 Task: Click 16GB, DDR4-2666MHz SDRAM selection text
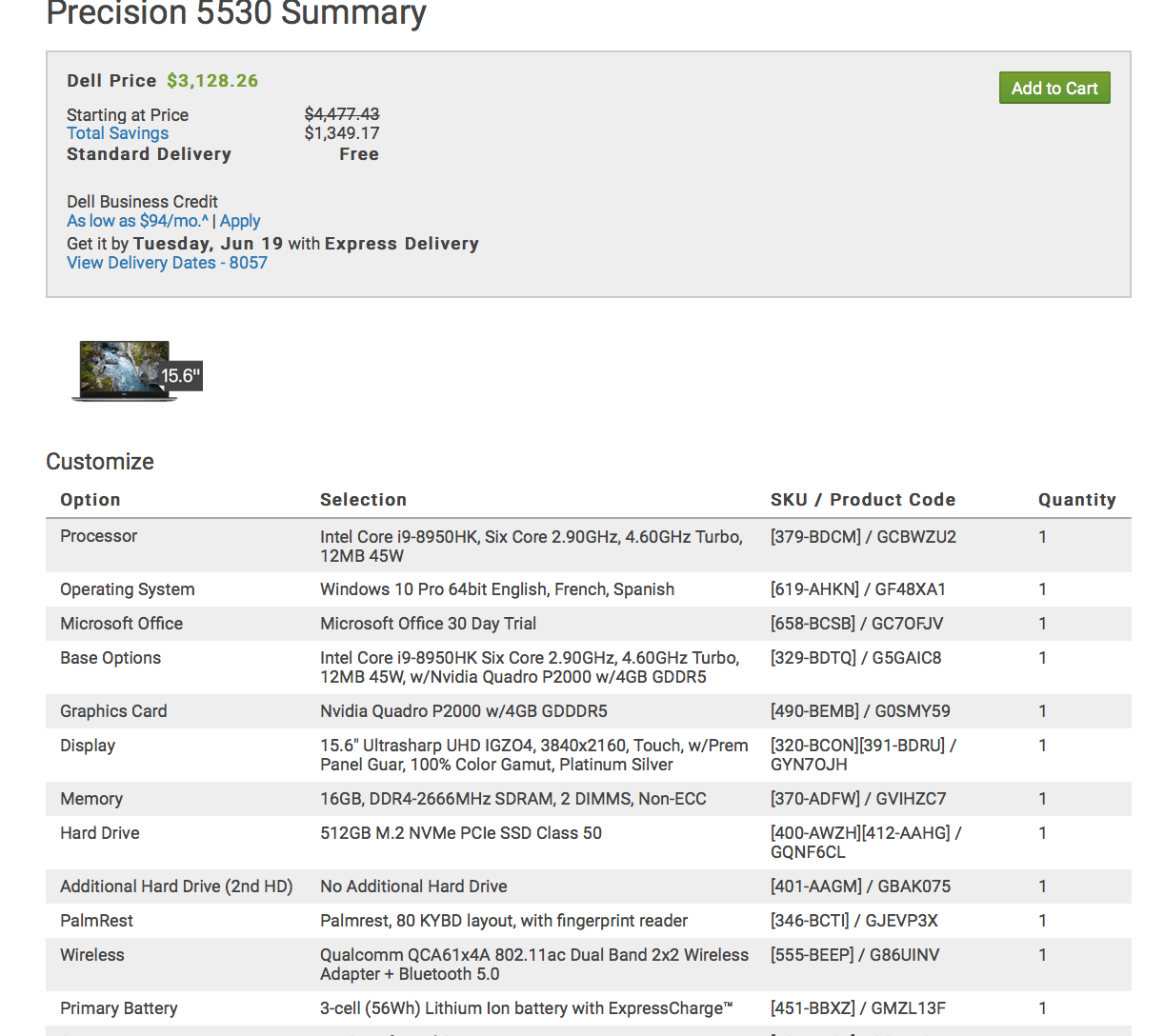[513, 799]
